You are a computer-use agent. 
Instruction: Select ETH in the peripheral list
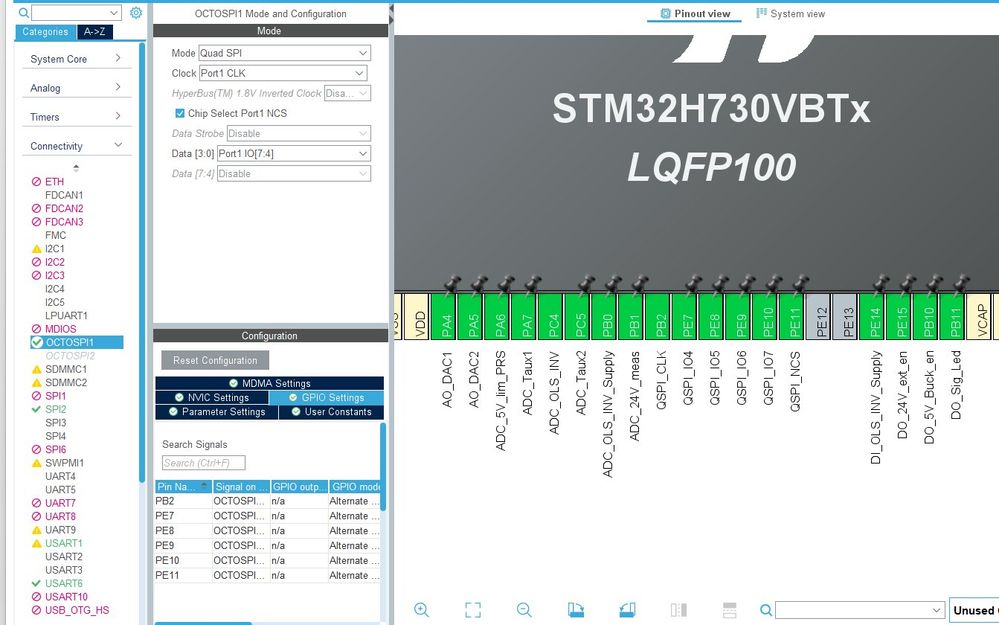click(x=54, y=182)
